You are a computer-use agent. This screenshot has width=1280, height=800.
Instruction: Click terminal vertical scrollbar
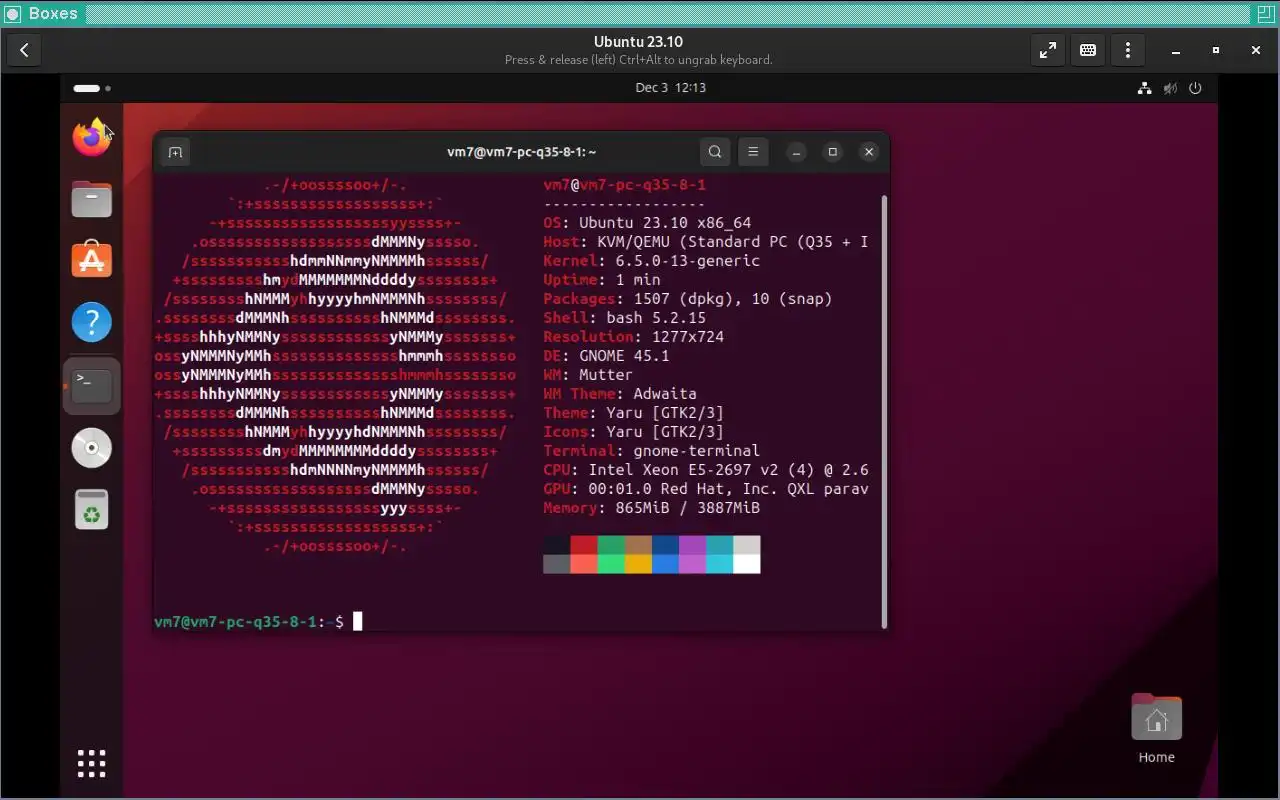point(884,410)
